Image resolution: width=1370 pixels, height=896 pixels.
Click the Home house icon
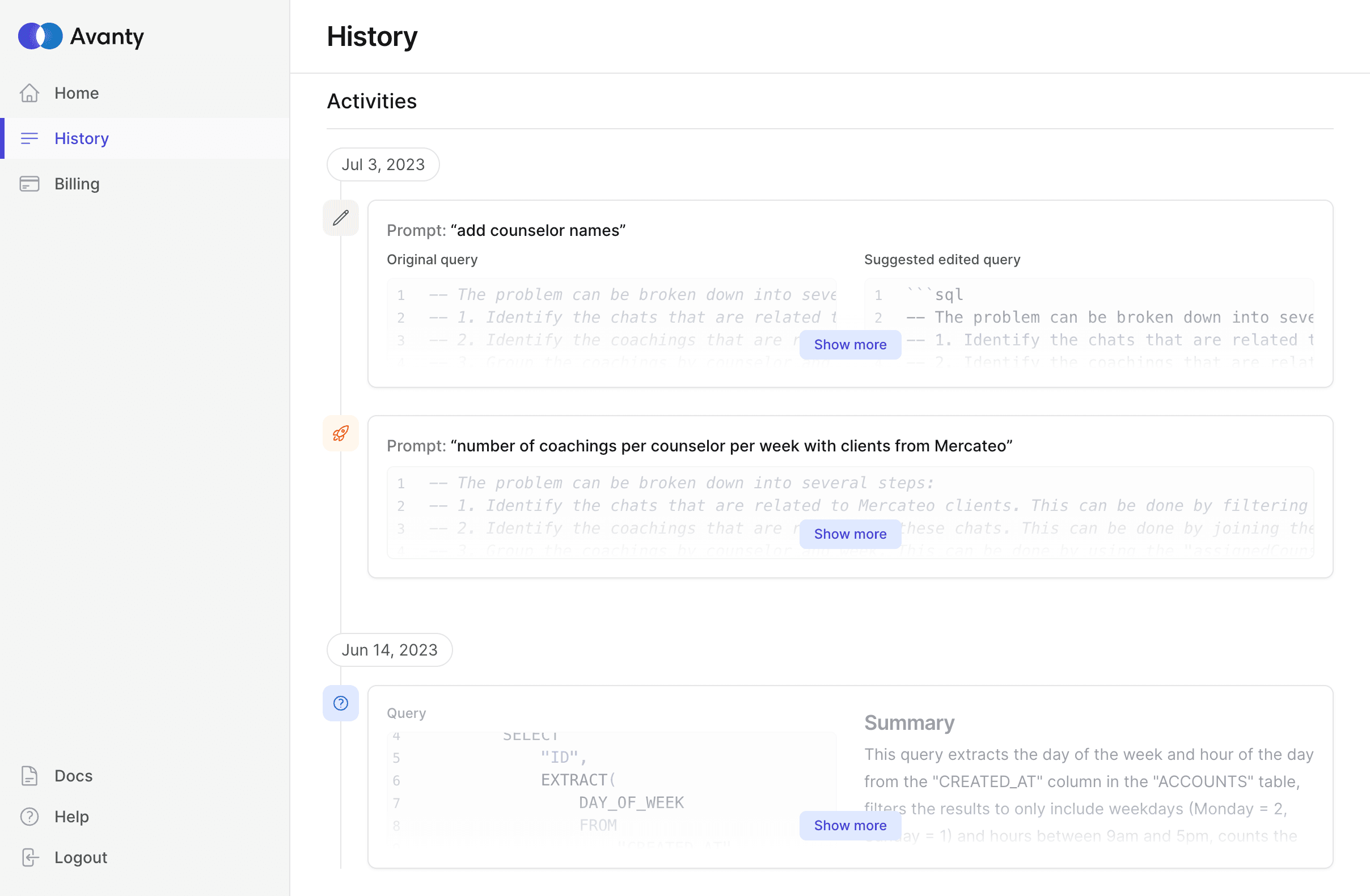coord(29,92)
